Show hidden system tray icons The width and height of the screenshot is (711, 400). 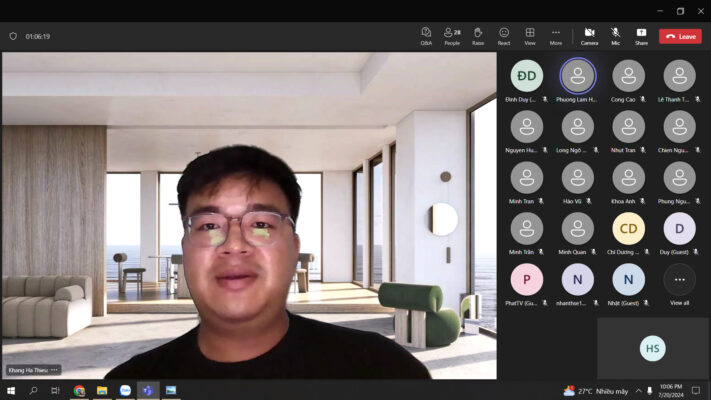click(638, 390)
